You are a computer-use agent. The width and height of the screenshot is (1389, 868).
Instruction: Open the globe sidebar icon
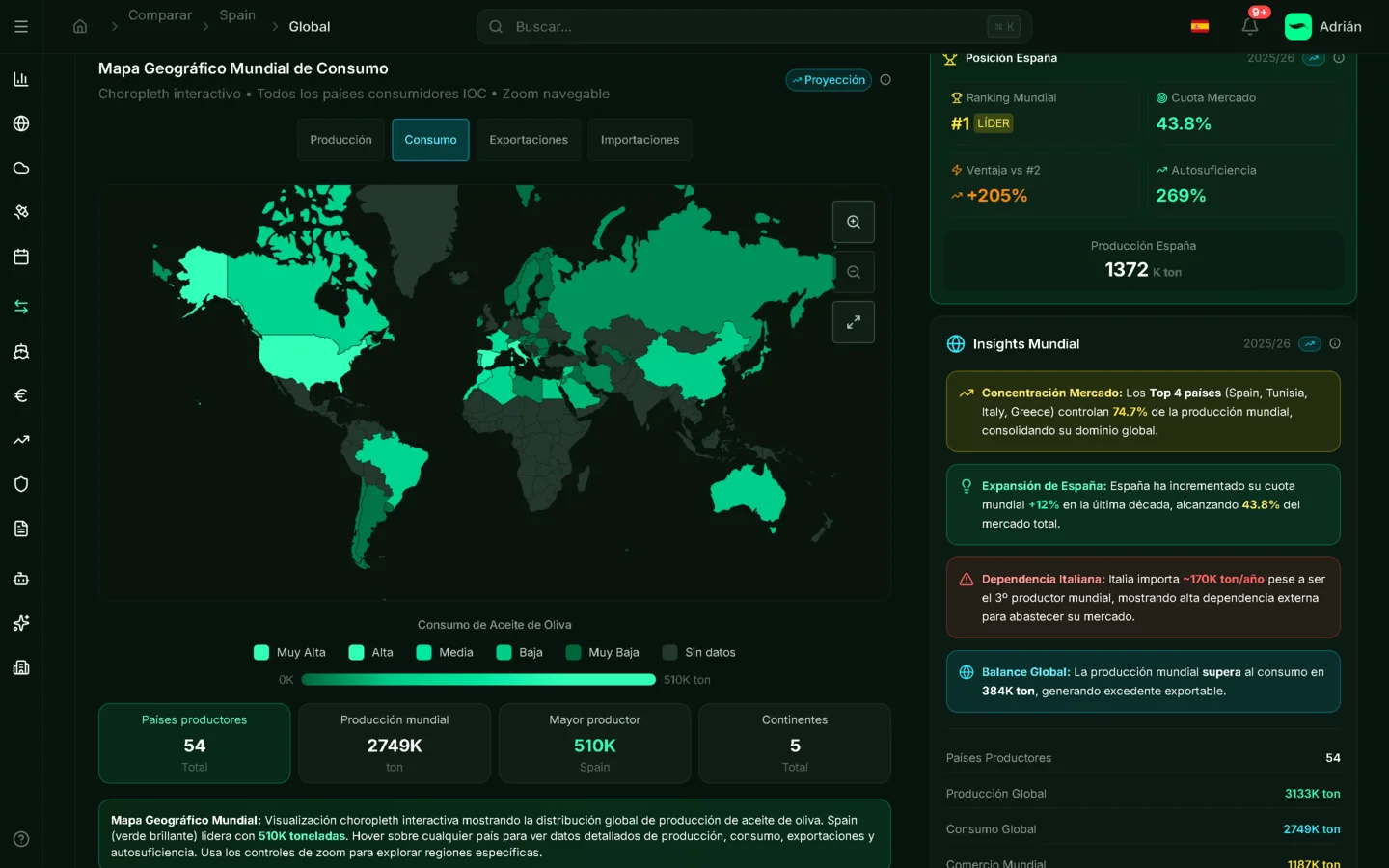(21, 123)
